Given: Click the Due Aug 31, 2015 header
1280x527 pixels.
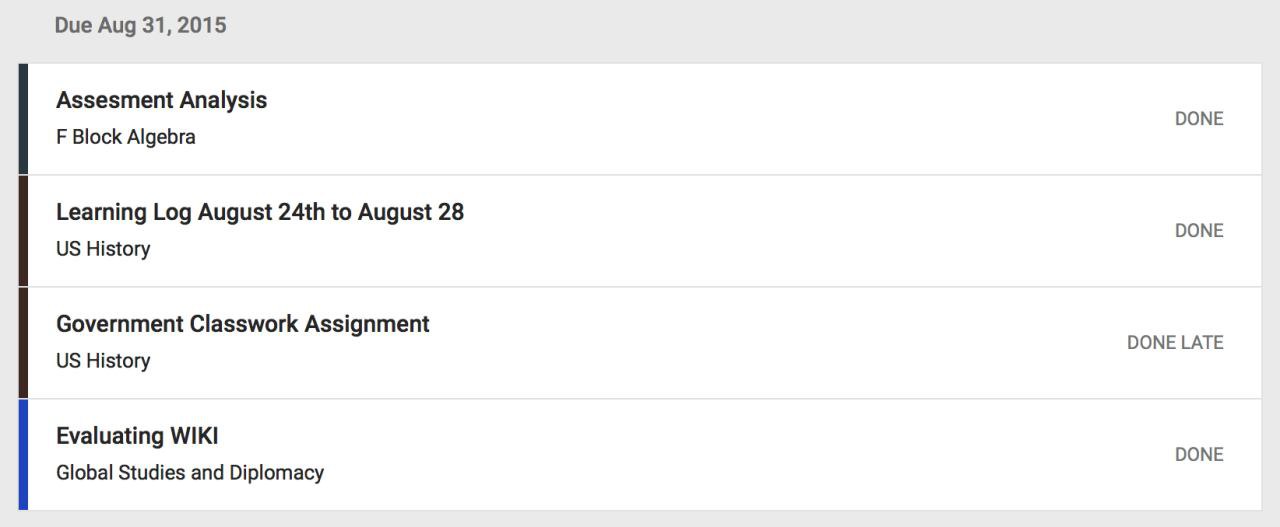Looking at the screenshot, I should 140,26.
